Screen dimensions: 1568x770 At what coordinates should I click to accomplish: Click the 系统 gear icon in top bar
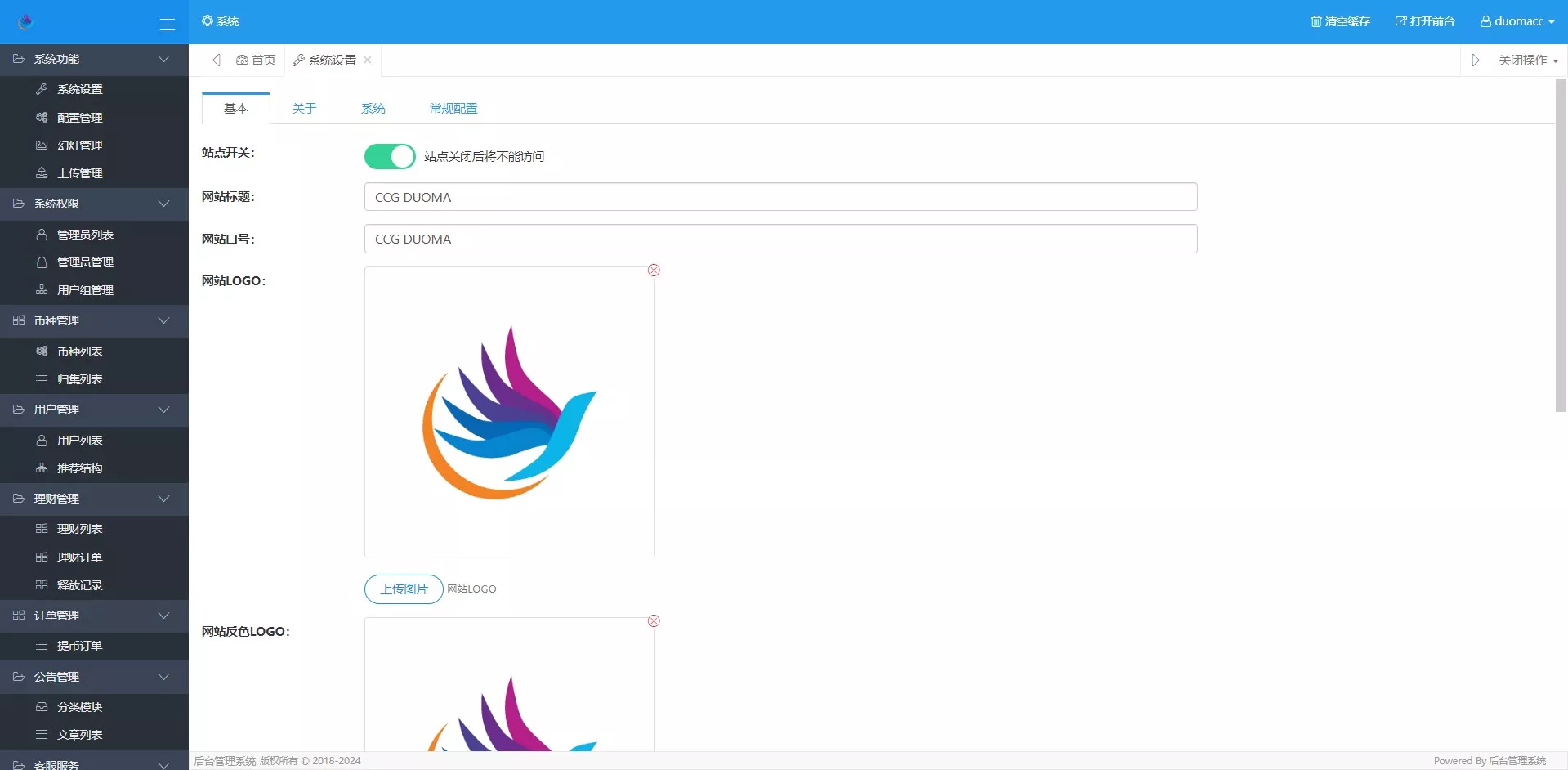[x=208, y=21]
